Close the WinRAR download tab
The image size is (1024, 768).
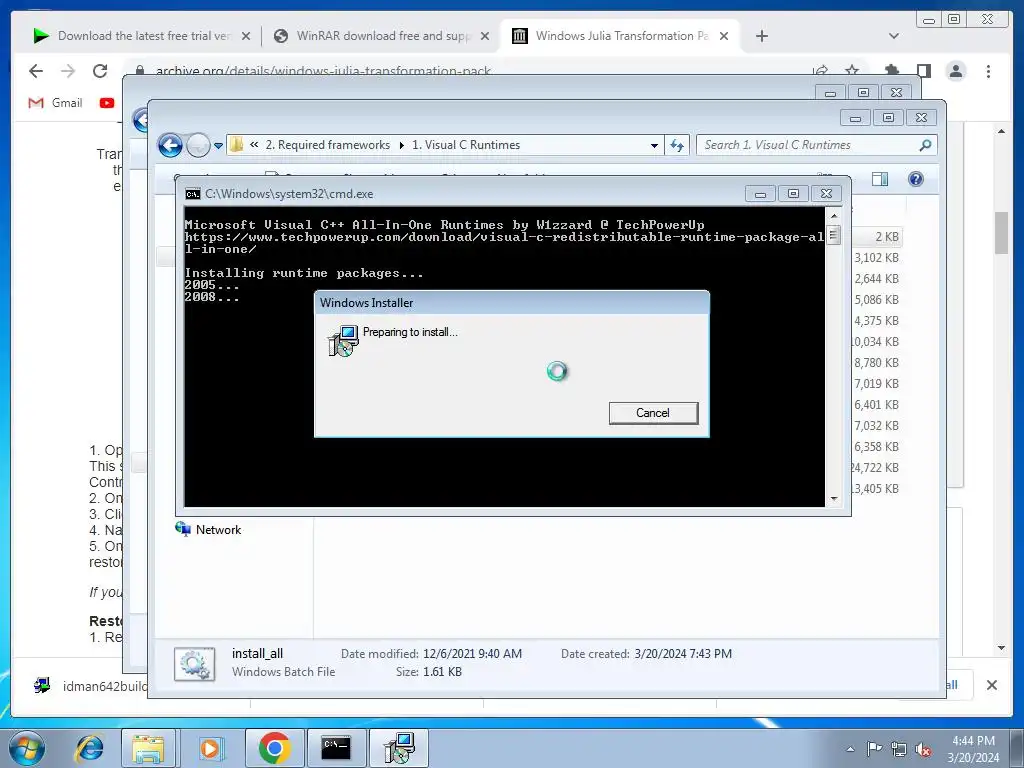tap(485, 36)
